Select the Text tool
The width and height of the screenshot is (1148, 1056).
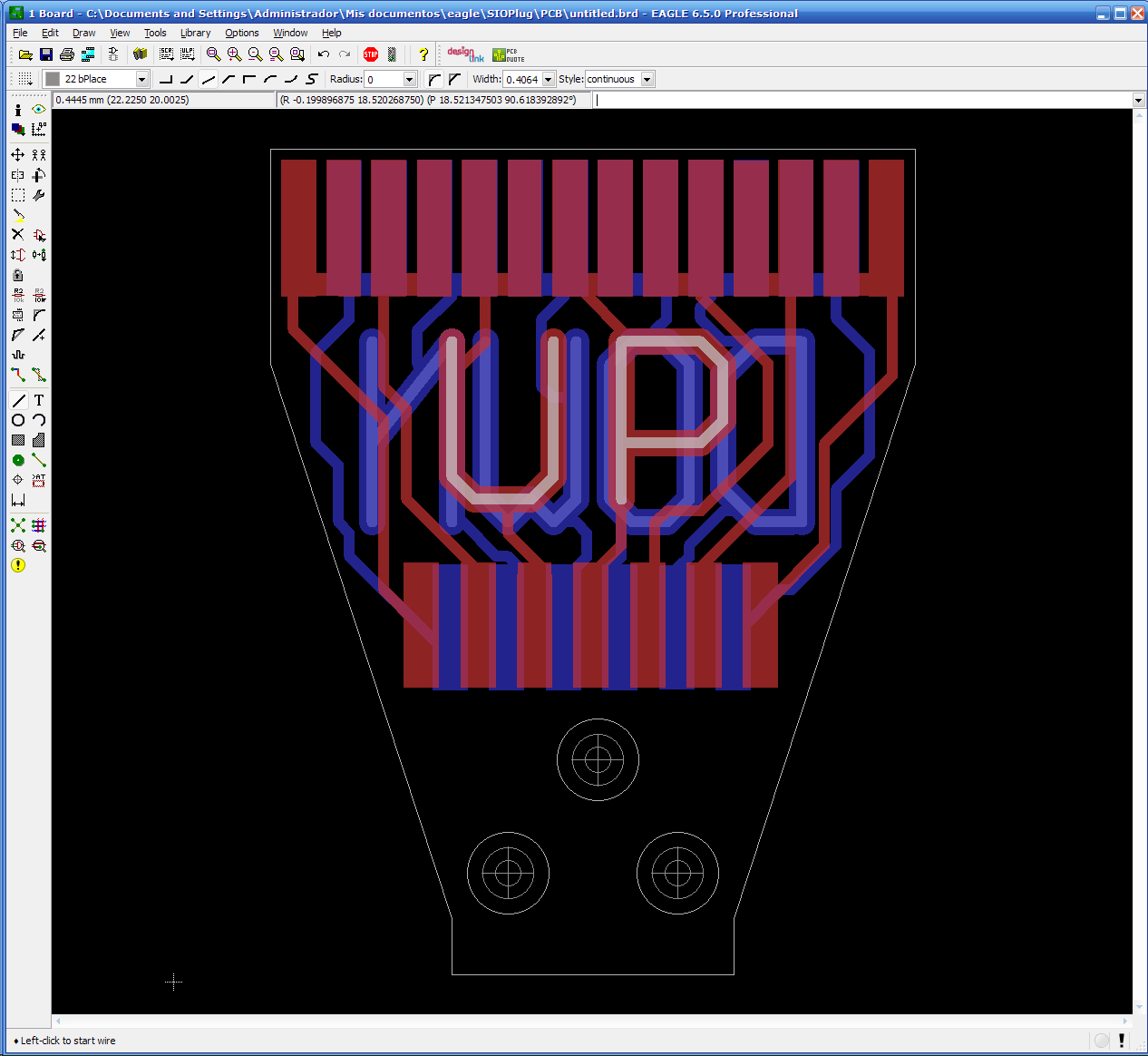(39, 400)
